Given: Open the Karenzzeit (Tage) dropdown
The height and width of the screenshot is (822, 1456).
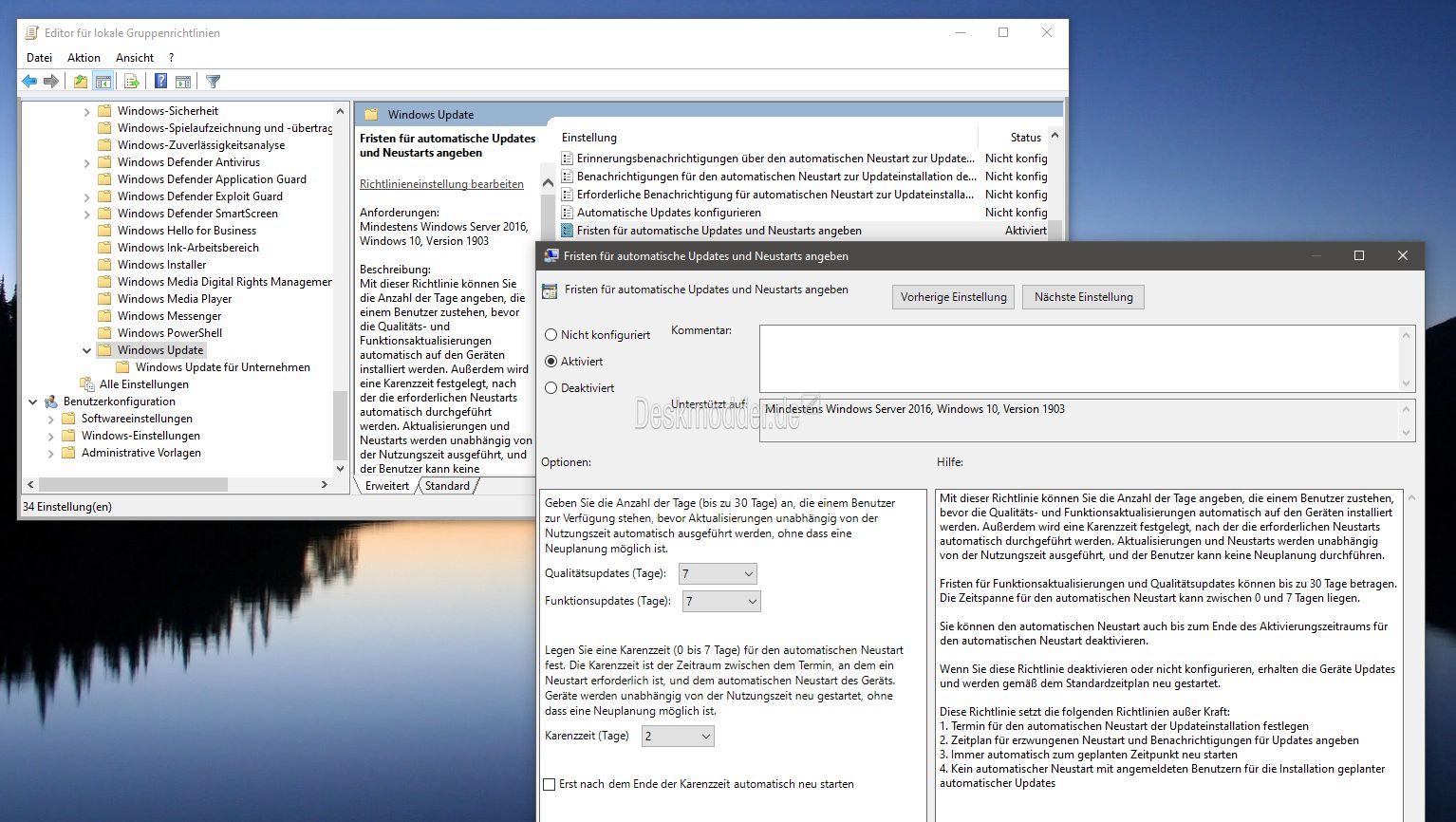Looking at the screenshot, I should coord(678,736).
